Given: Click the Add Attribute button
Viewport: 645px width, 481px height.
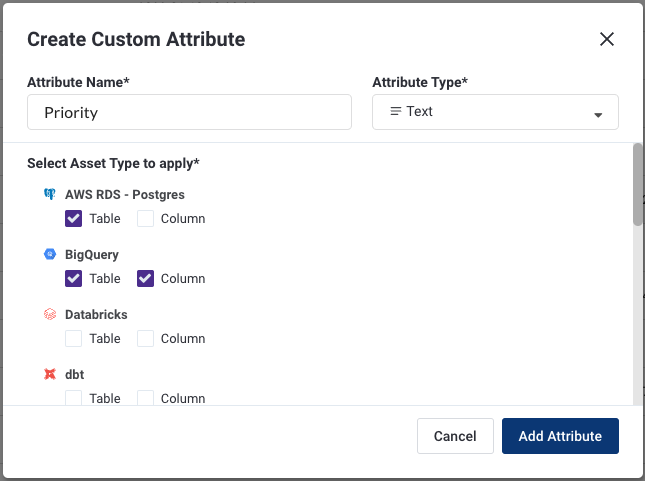Looking at the screenshot, I should point(560,436).
